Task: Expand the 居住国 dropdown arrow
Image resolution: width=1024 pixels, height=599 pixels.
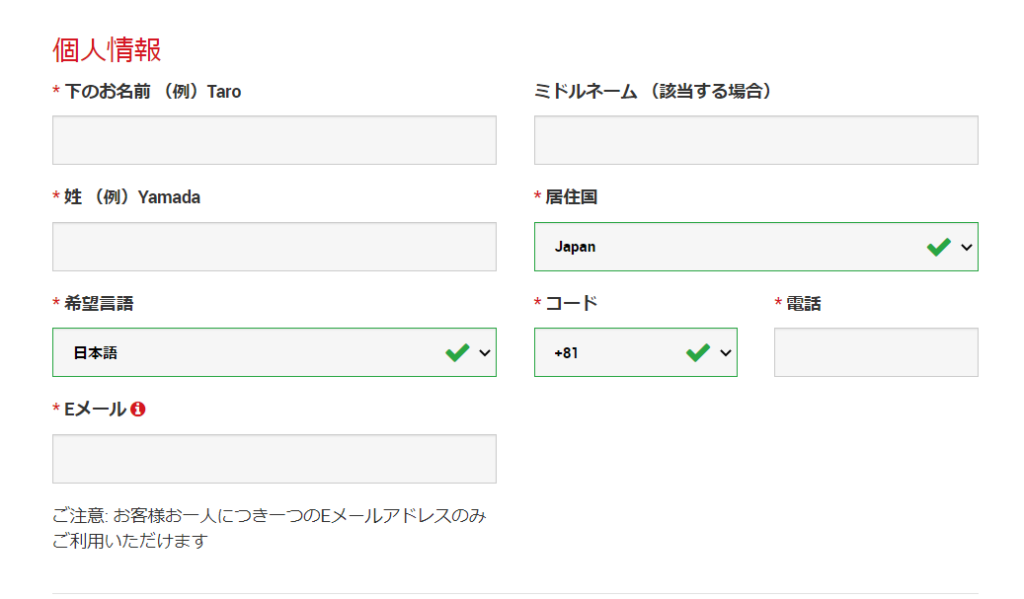Action: 967,248
